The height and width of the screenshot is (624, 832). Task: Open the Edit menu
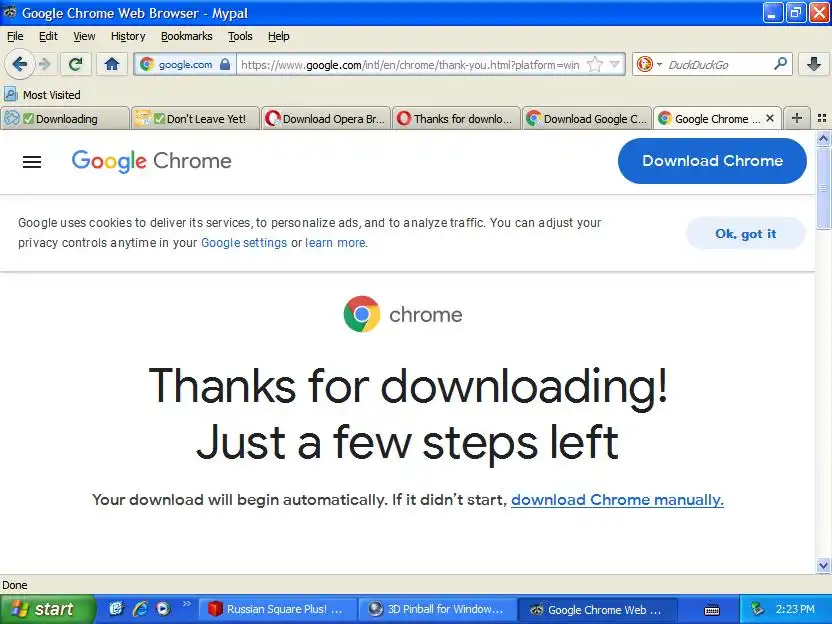pyautogui.click(x=48, y=36)
